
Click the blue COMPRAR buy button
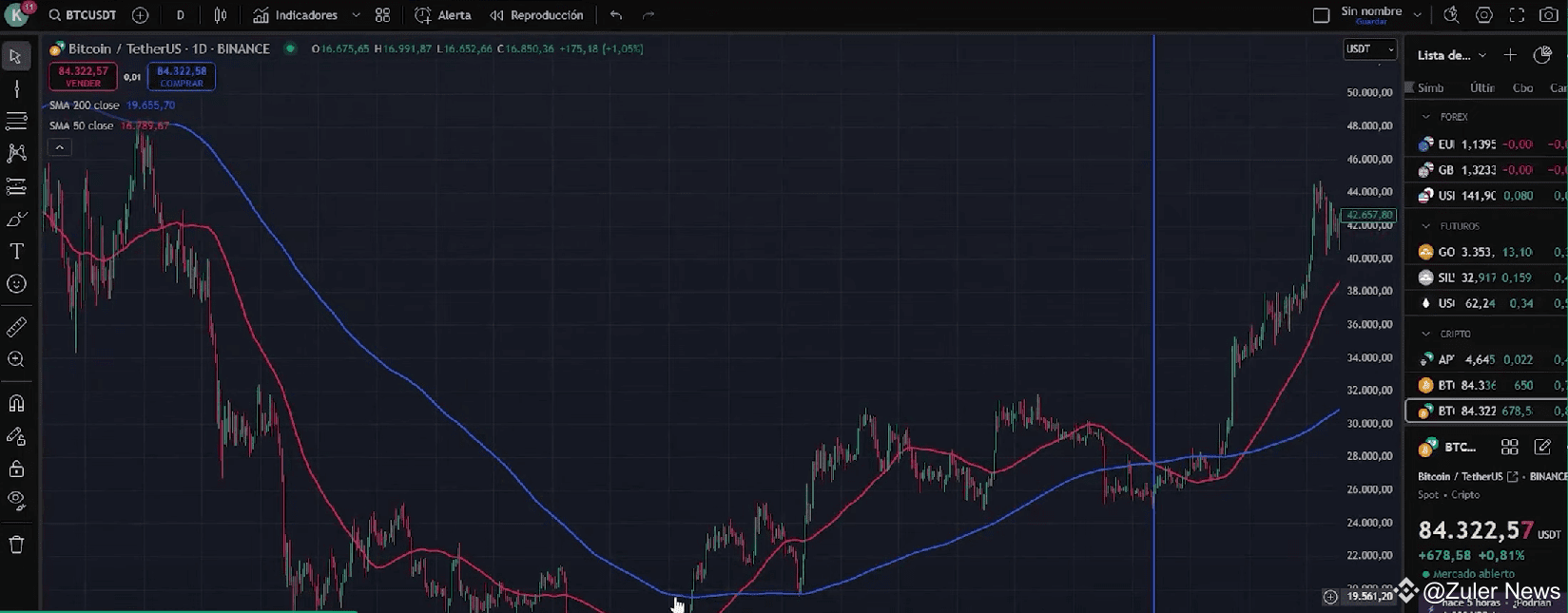182,76
